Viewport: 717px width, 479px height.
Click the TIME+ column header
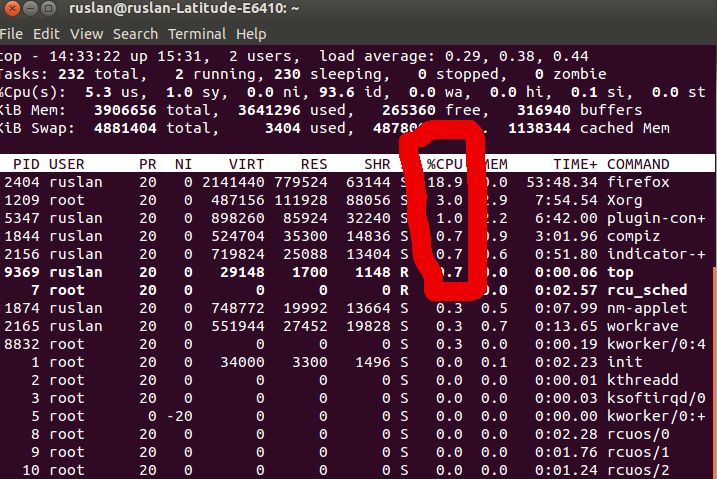(575, 164)
